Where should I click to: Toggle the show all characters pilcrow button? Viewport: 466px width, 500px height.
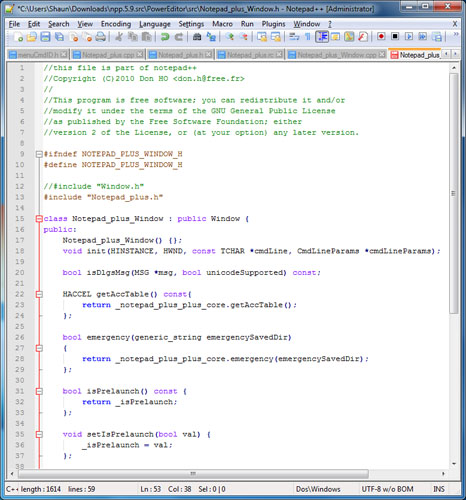click(x=308, y=37)
